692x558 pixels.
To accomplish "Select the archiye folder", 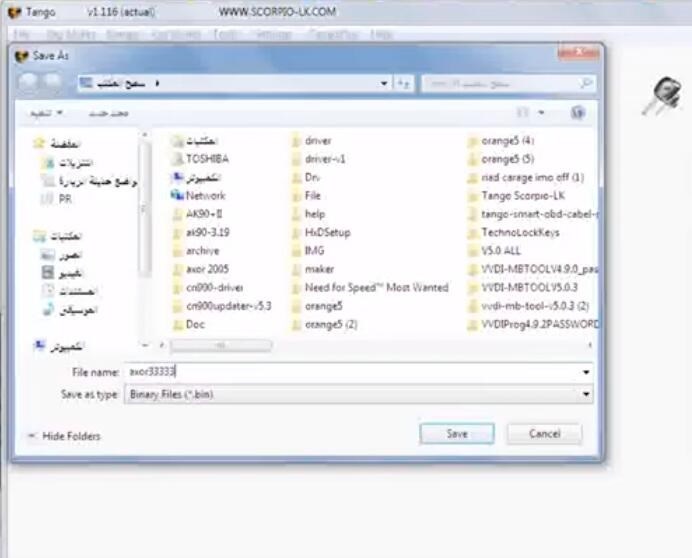I will click(x=196, y=251).
